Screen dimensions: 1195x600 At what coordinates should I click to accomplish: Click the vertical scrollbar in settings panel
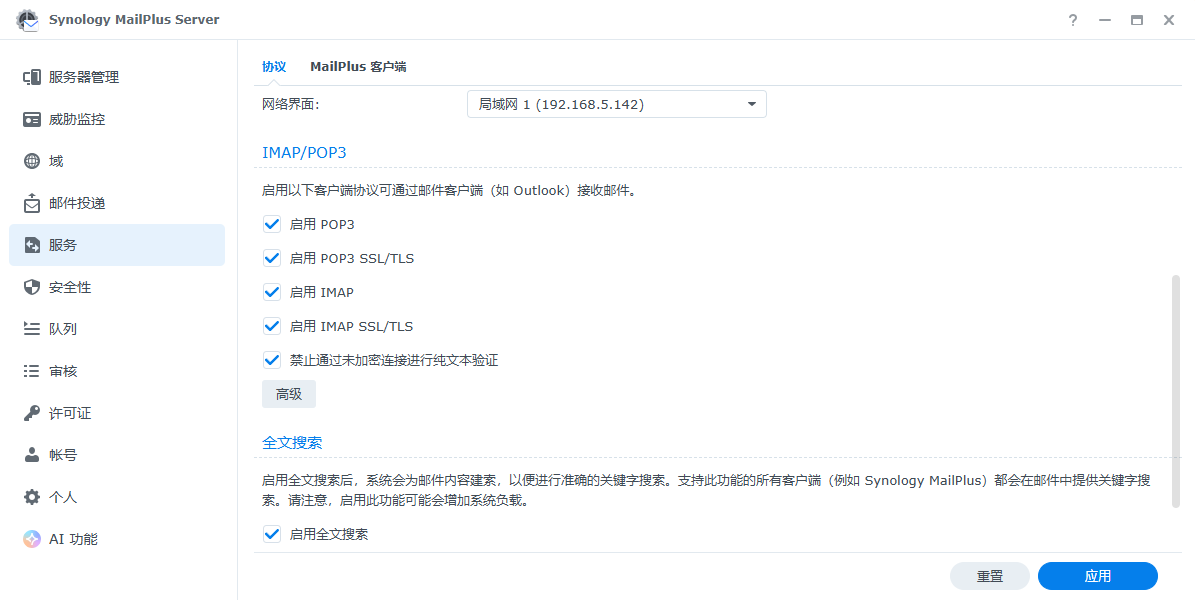click(1176, 392)
